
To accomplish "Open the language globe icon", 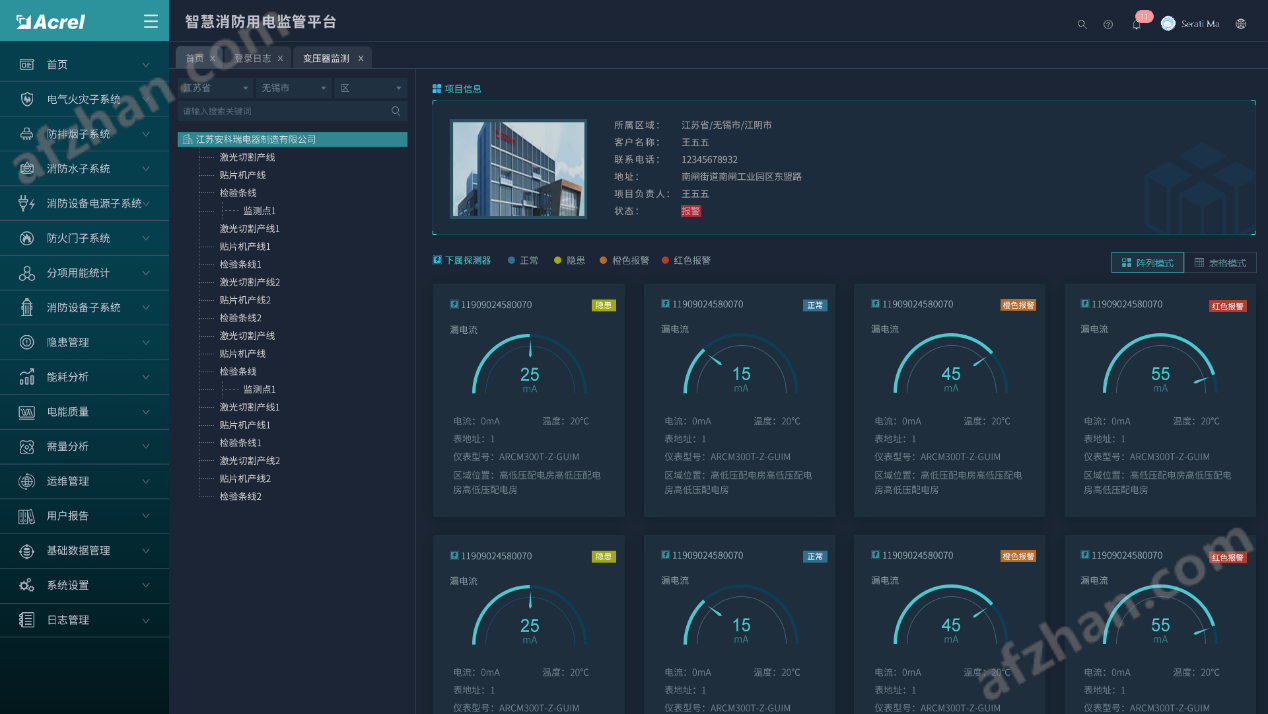I will click(1241, 24).
